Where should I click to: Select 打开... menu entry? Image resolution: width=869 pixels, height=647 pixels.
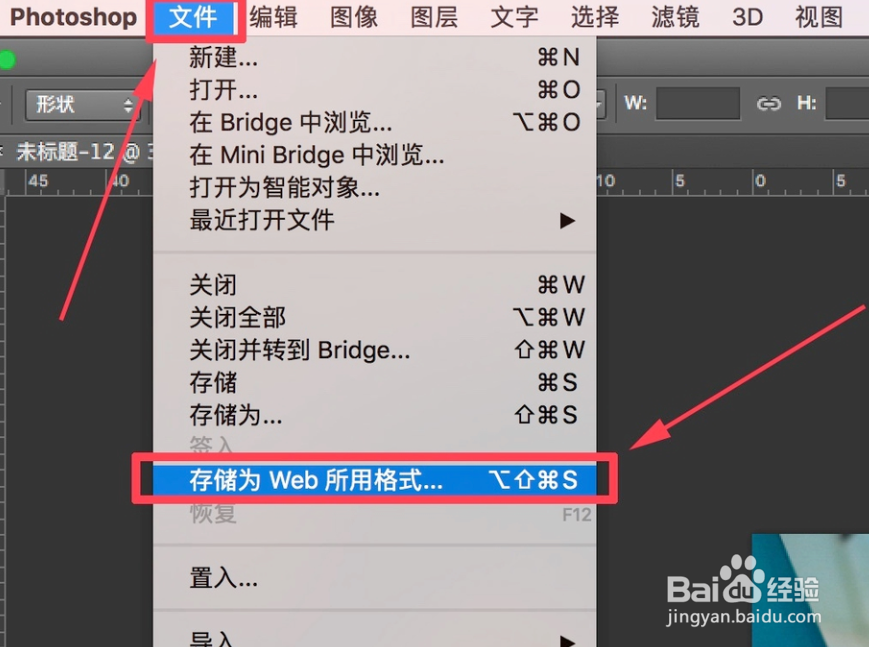(x=375, y=90)
